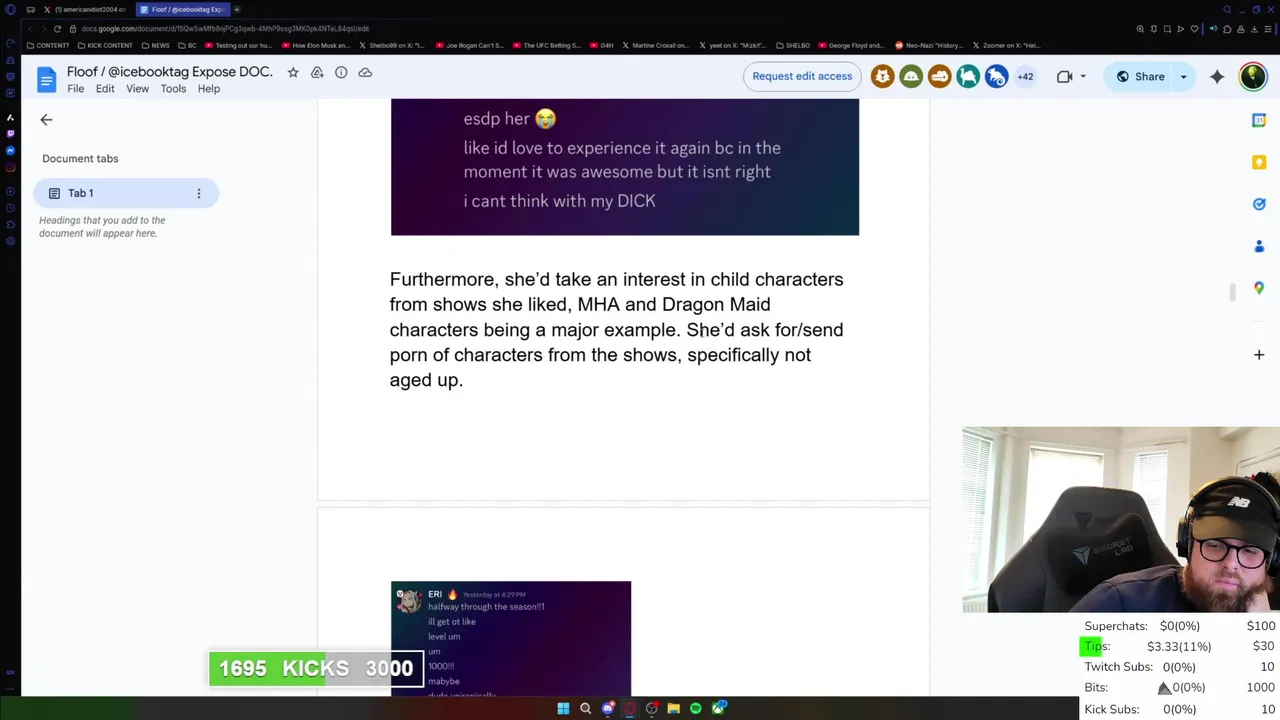
Task: Open the File menu
Action: click(x=76, y=89)
